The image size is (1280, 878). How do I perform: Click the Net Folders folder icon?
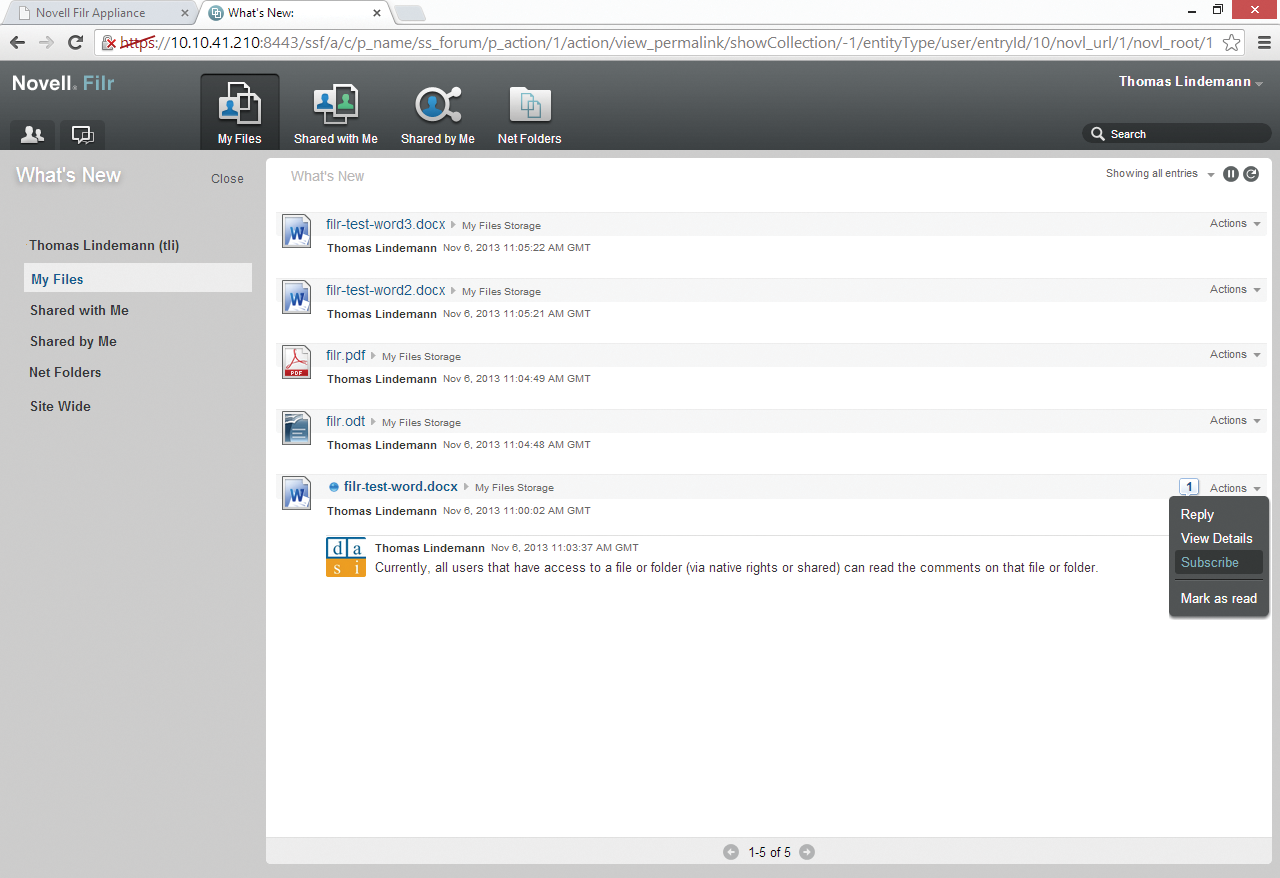pyautogui.click(x=529, y=103)
